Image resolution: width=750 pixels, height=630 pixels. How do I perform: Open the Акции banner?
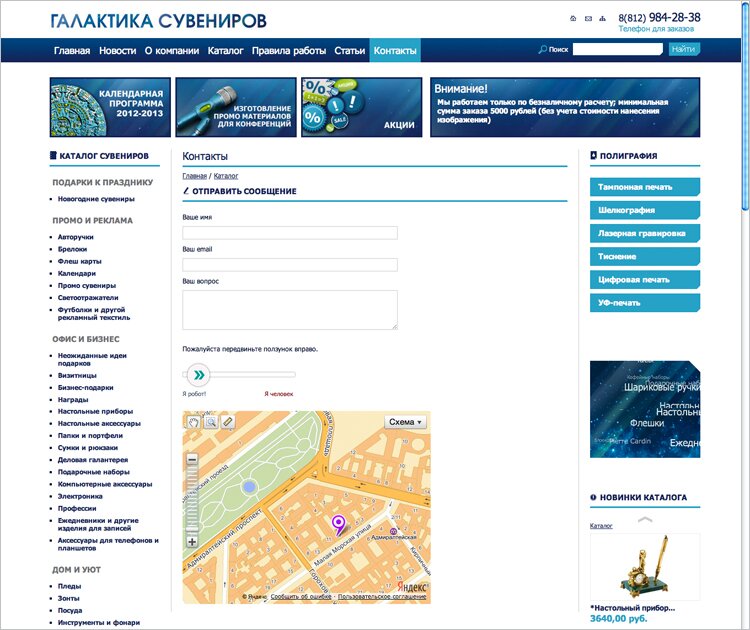[362, 107]
